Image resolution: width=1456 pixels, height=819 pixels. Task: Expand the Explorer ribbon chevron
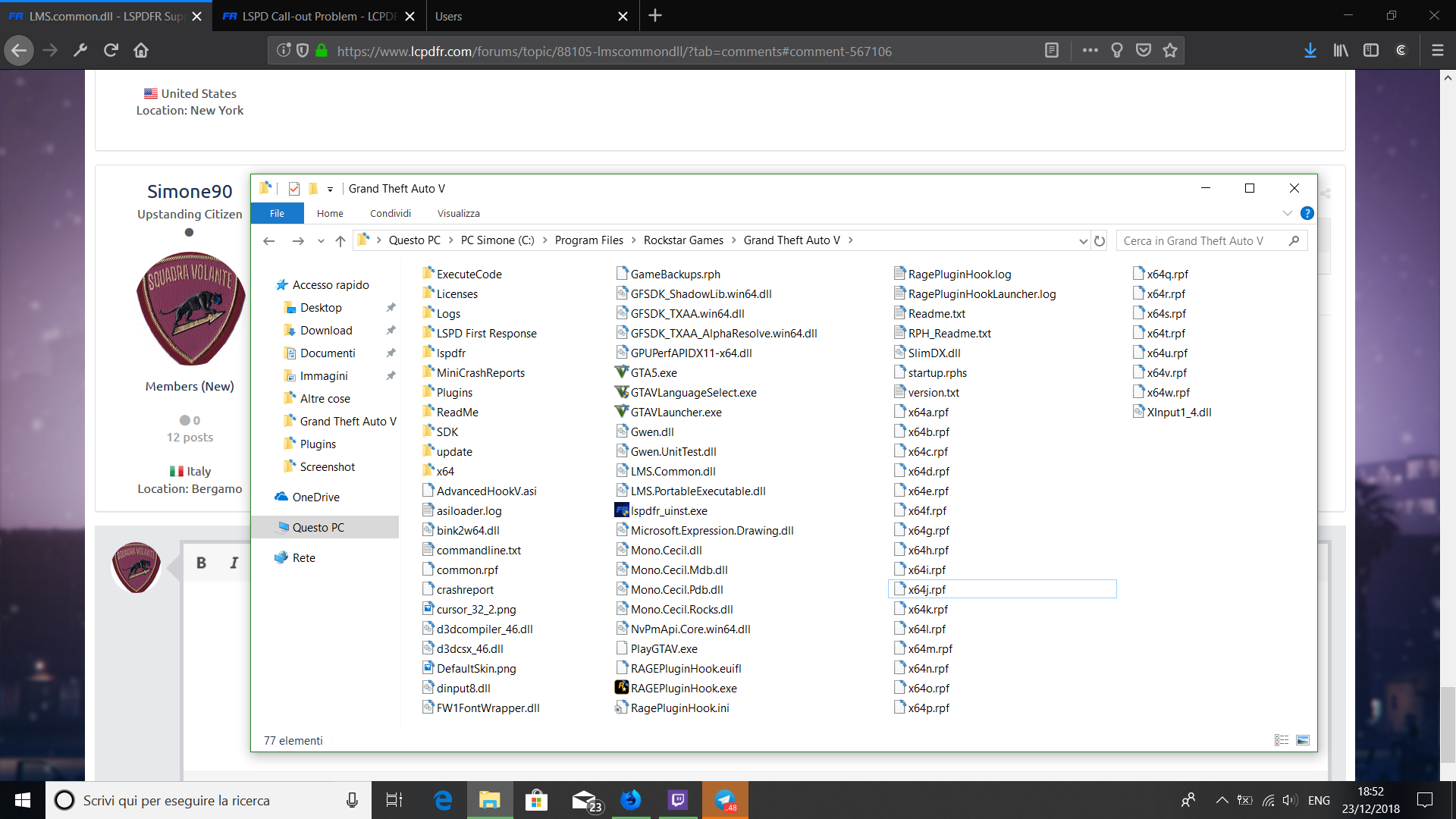tap(1287, 213)
